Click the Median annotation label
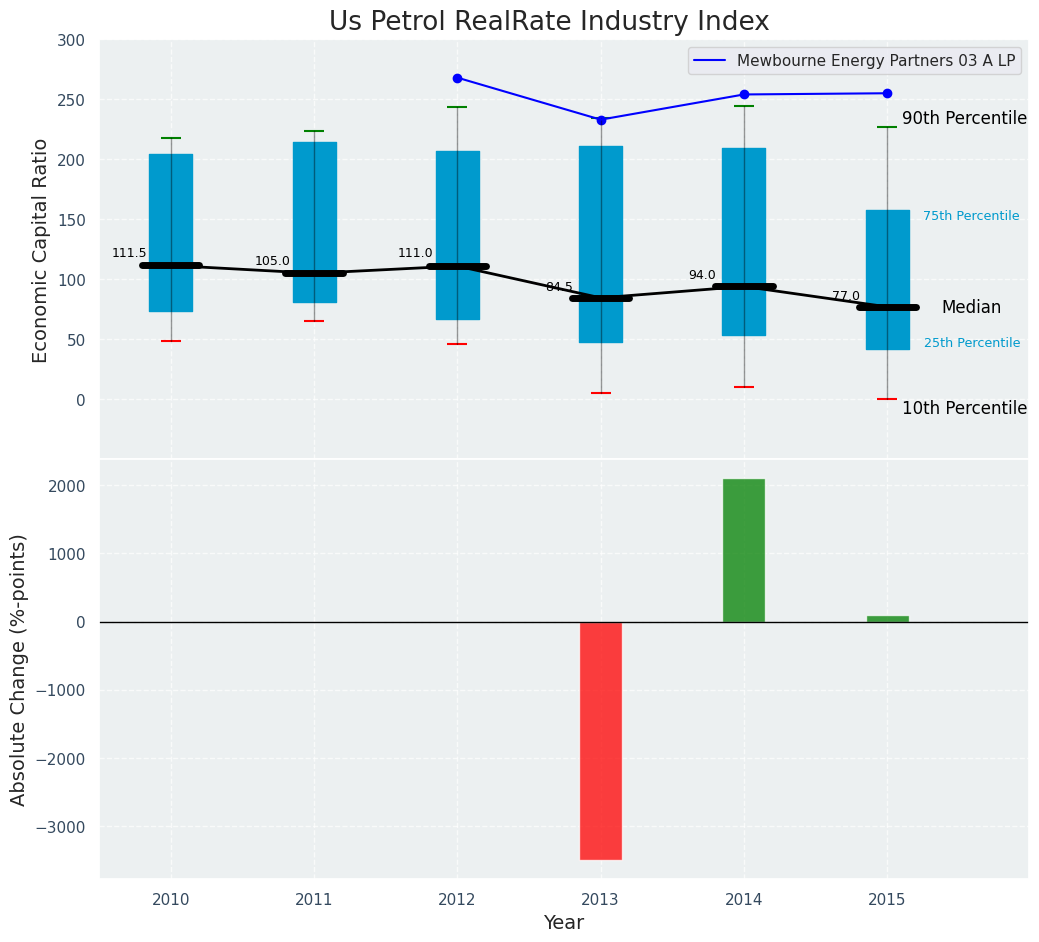Viewport: 1039px width, 942px height. pyautogui.click(x=971, y=308)
